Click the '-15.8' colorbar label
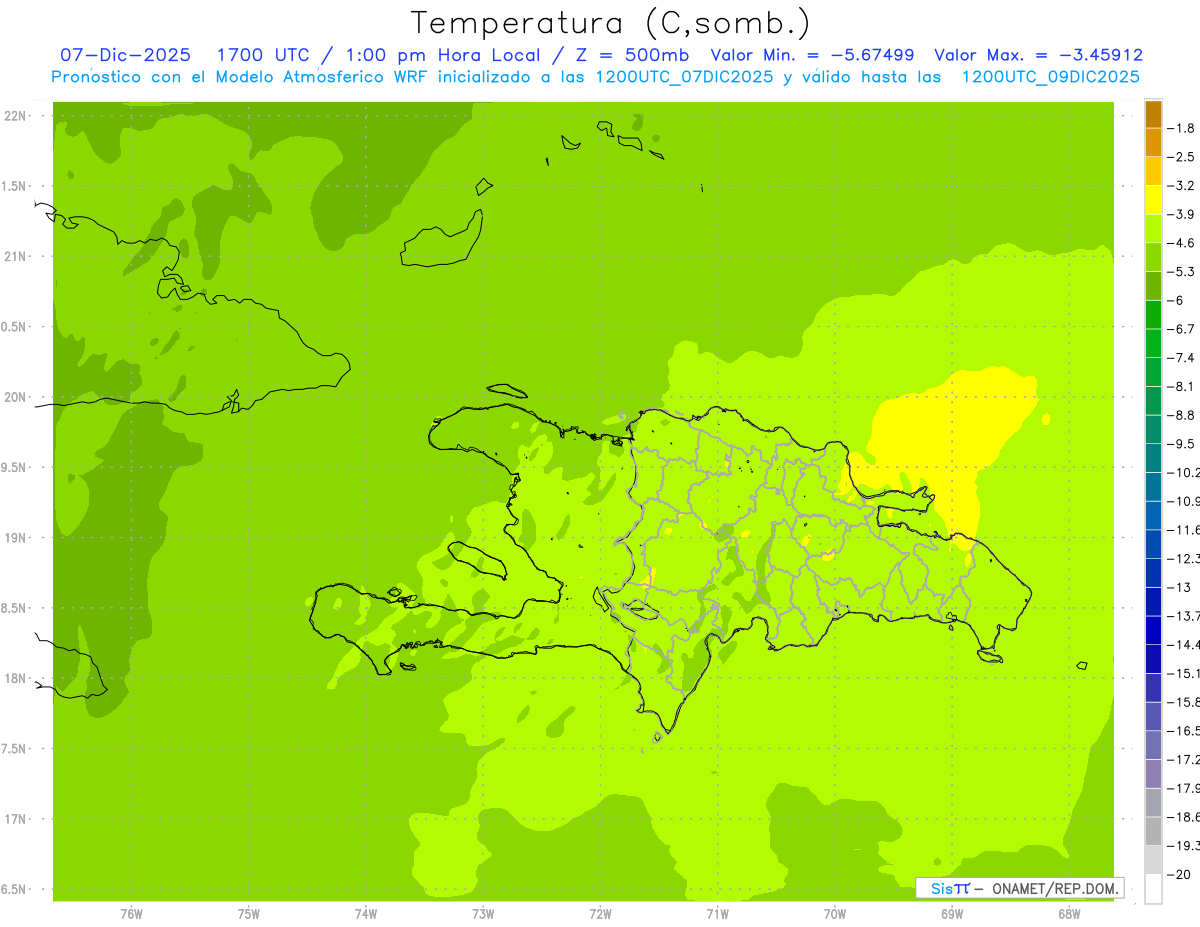The width and height of the screenshot is (1200, 927). (x=1183, y=702)
